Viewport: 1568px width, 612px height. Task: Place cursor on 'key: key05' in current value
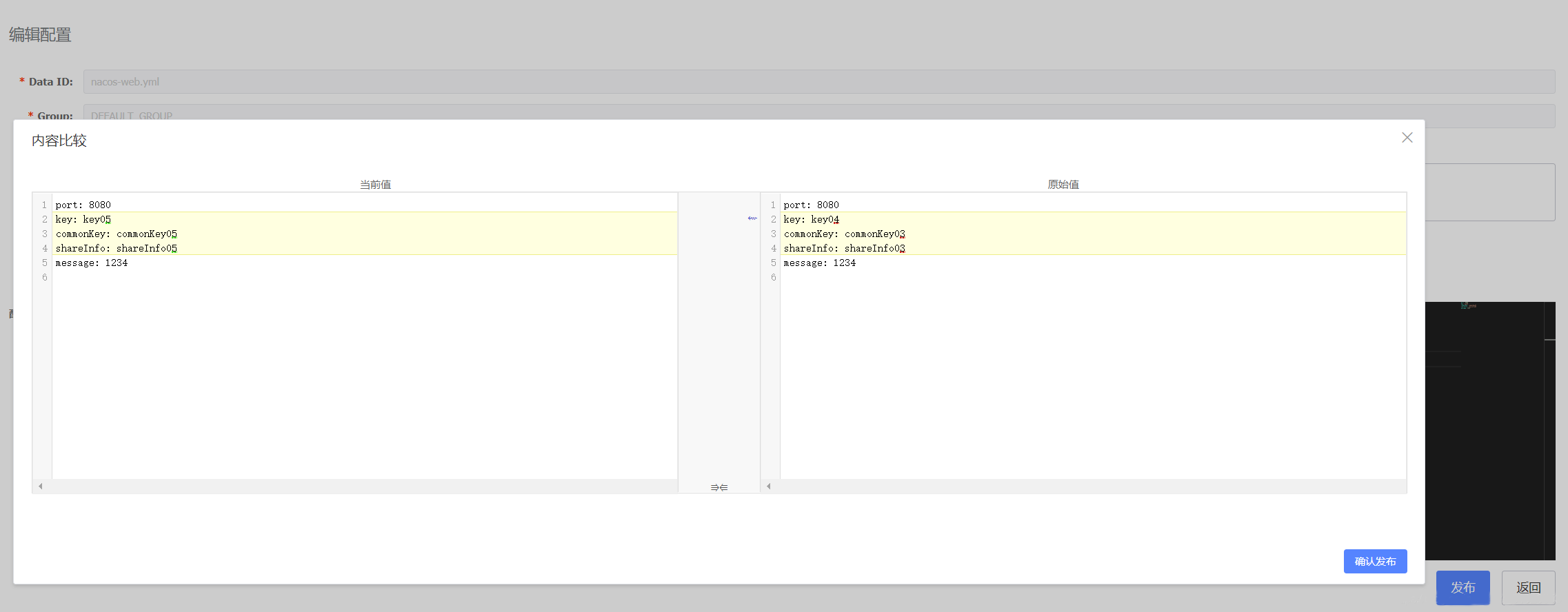point(83,219)
